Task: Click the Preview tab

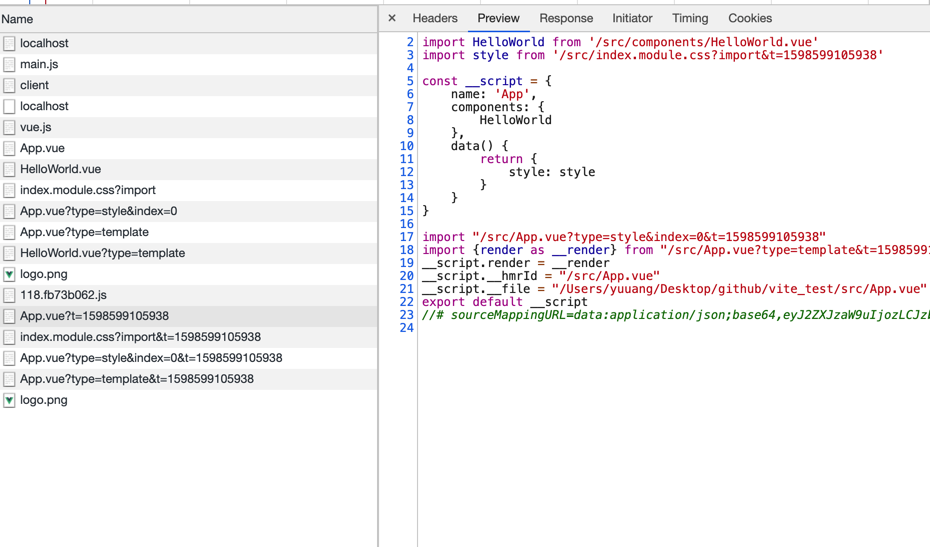Action: point(498,18)
